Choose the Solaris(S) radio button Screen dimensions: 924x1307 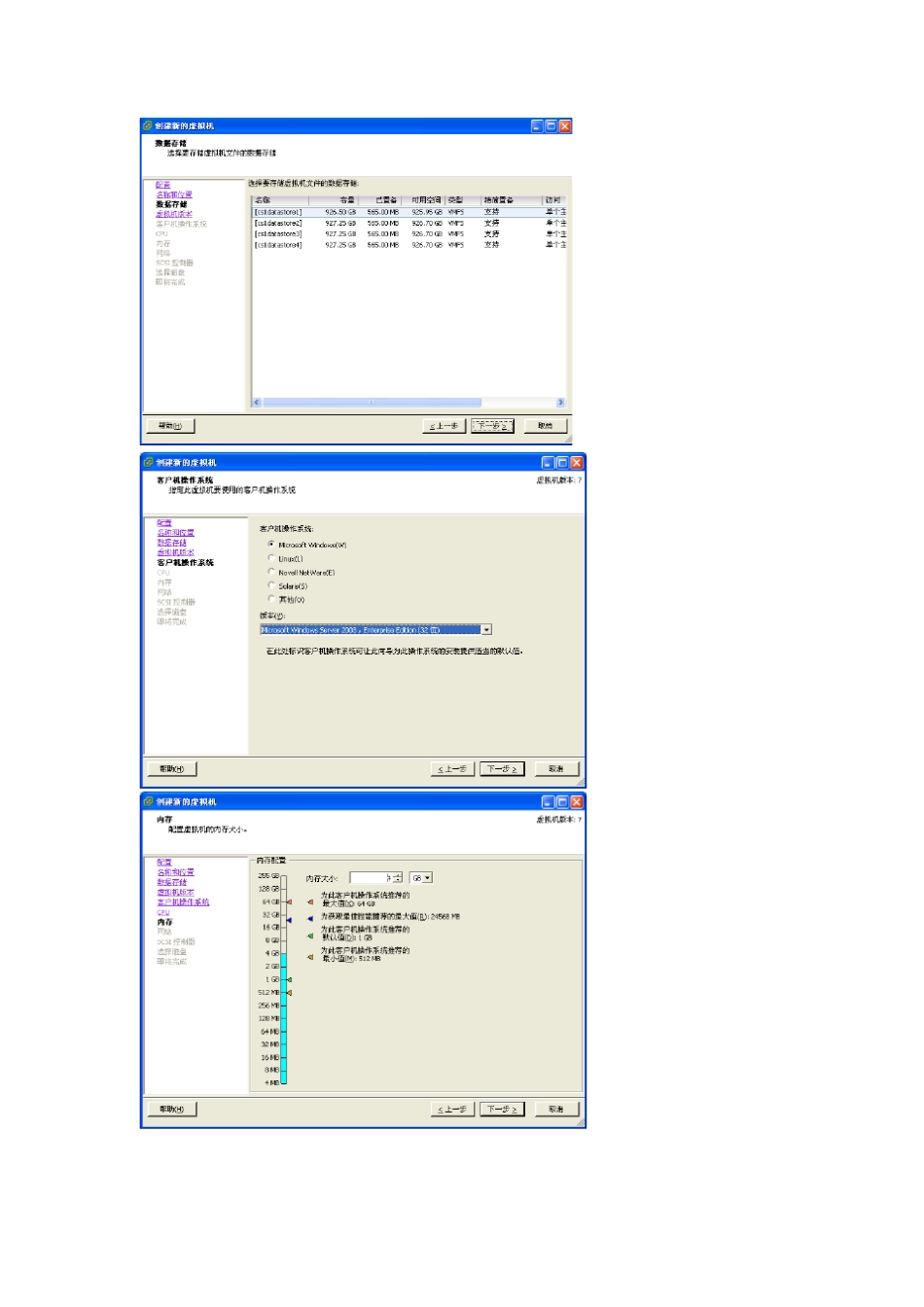pos(271,585)
